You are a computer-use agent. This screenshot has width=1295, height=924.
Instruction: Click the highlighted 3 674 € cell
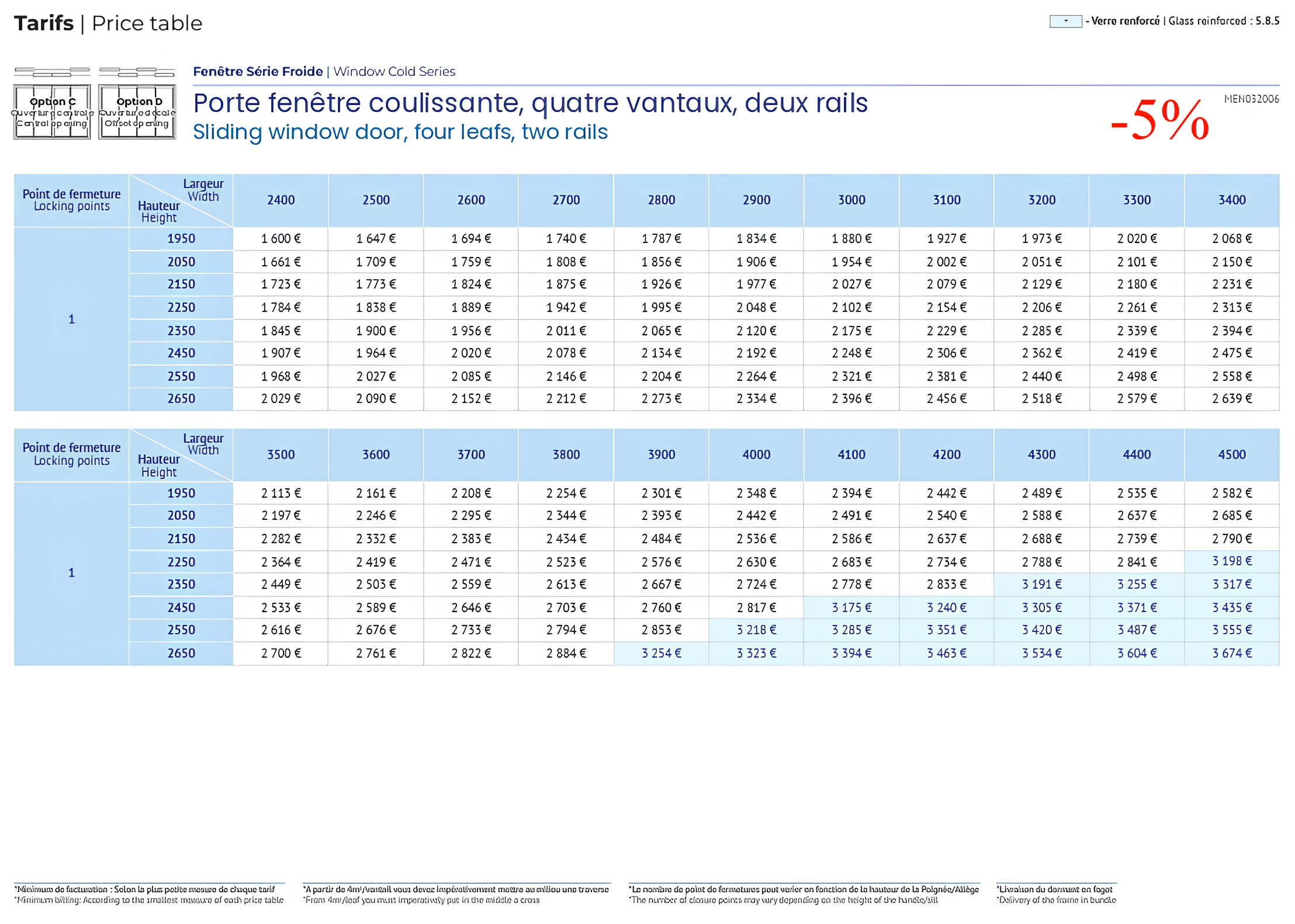pyautogui.click(x=1231, y=654)
